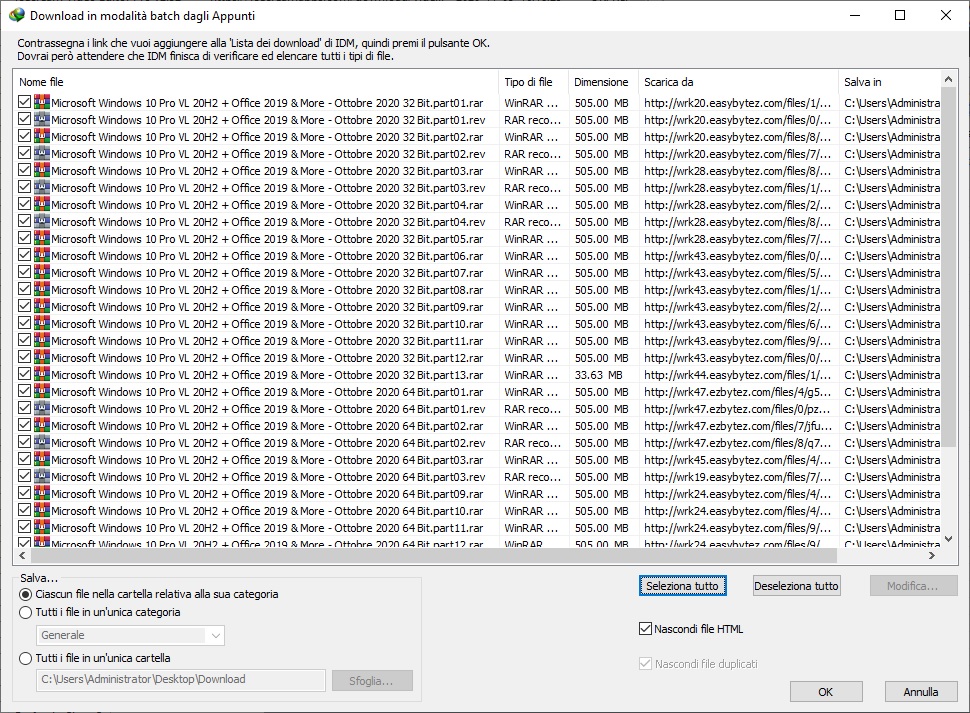Viewport: 970px width, 713px height.
Task: Click vertical scrollbar down arrow
Action: click(x=948, y=540)
